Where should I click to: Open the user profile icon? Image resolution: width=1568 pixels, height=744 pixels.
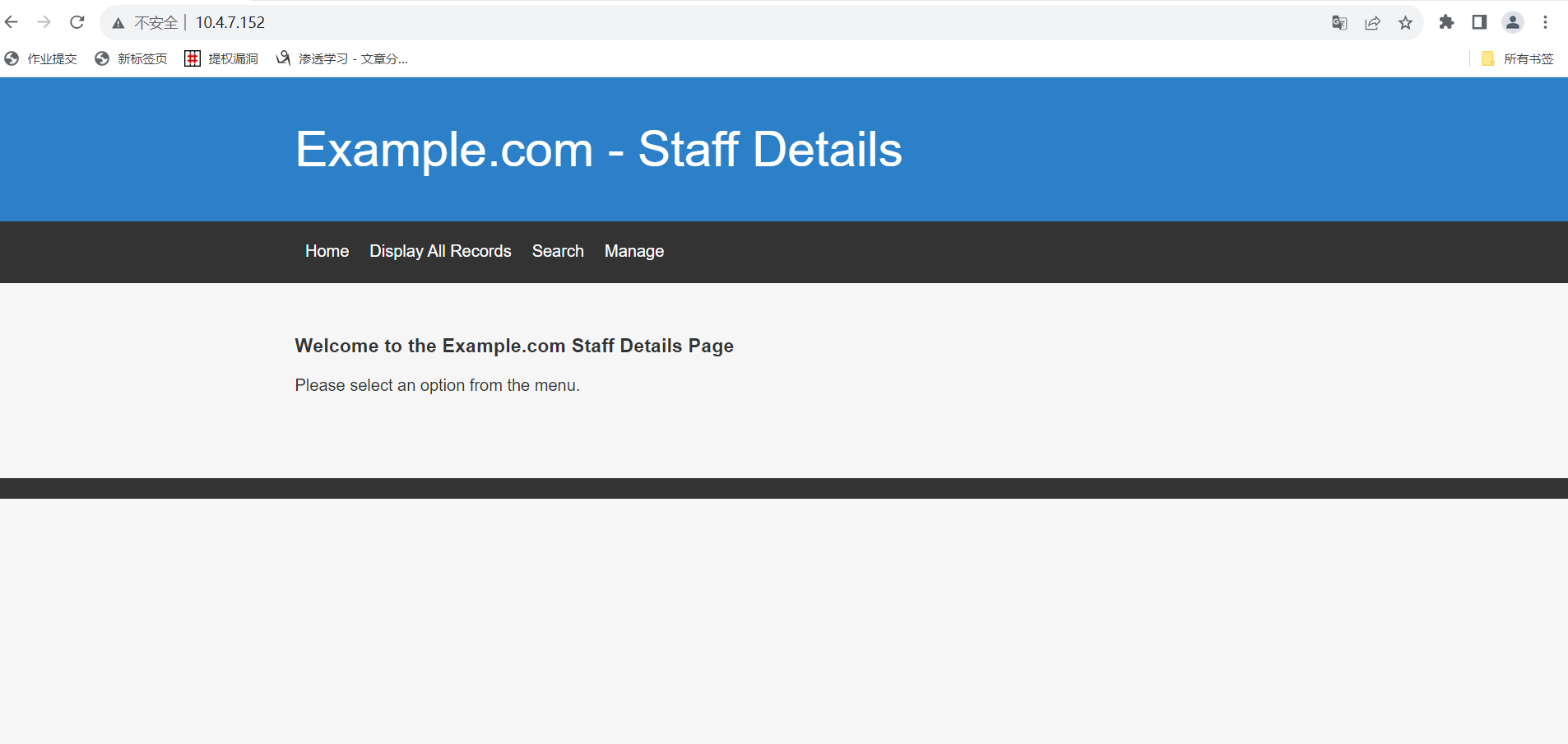pos(1513,22)
